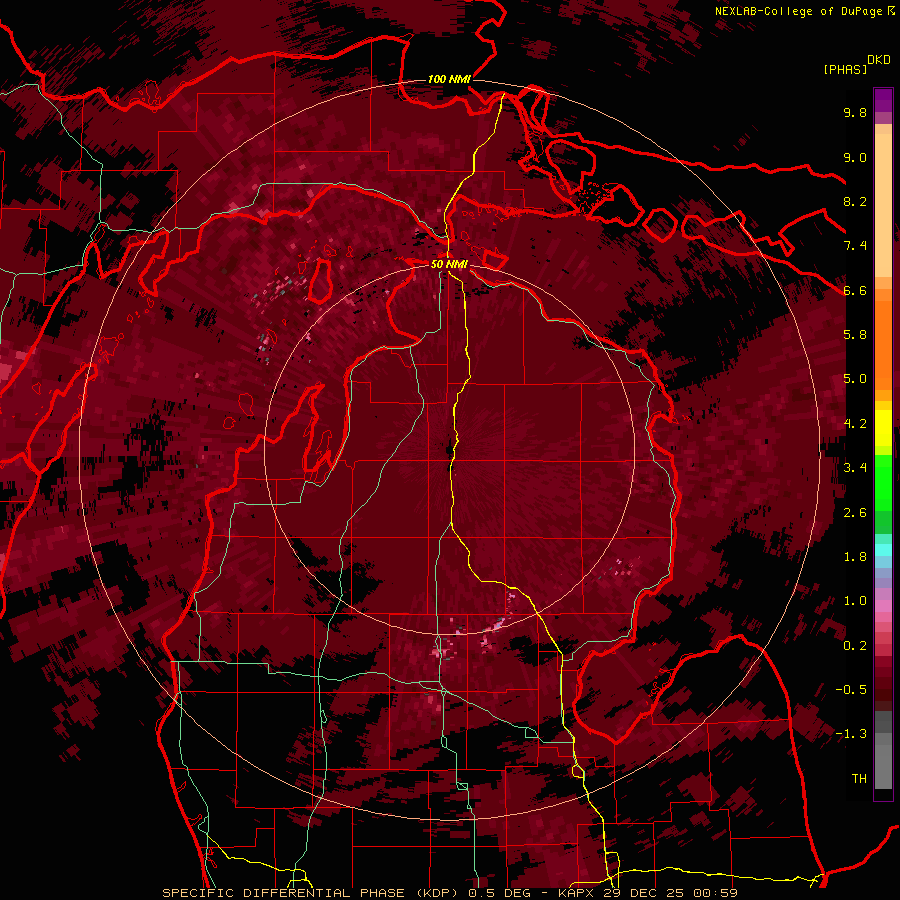Click the 6.6 value on the color scale
900x900 pixels.
(x=855, y=290)
